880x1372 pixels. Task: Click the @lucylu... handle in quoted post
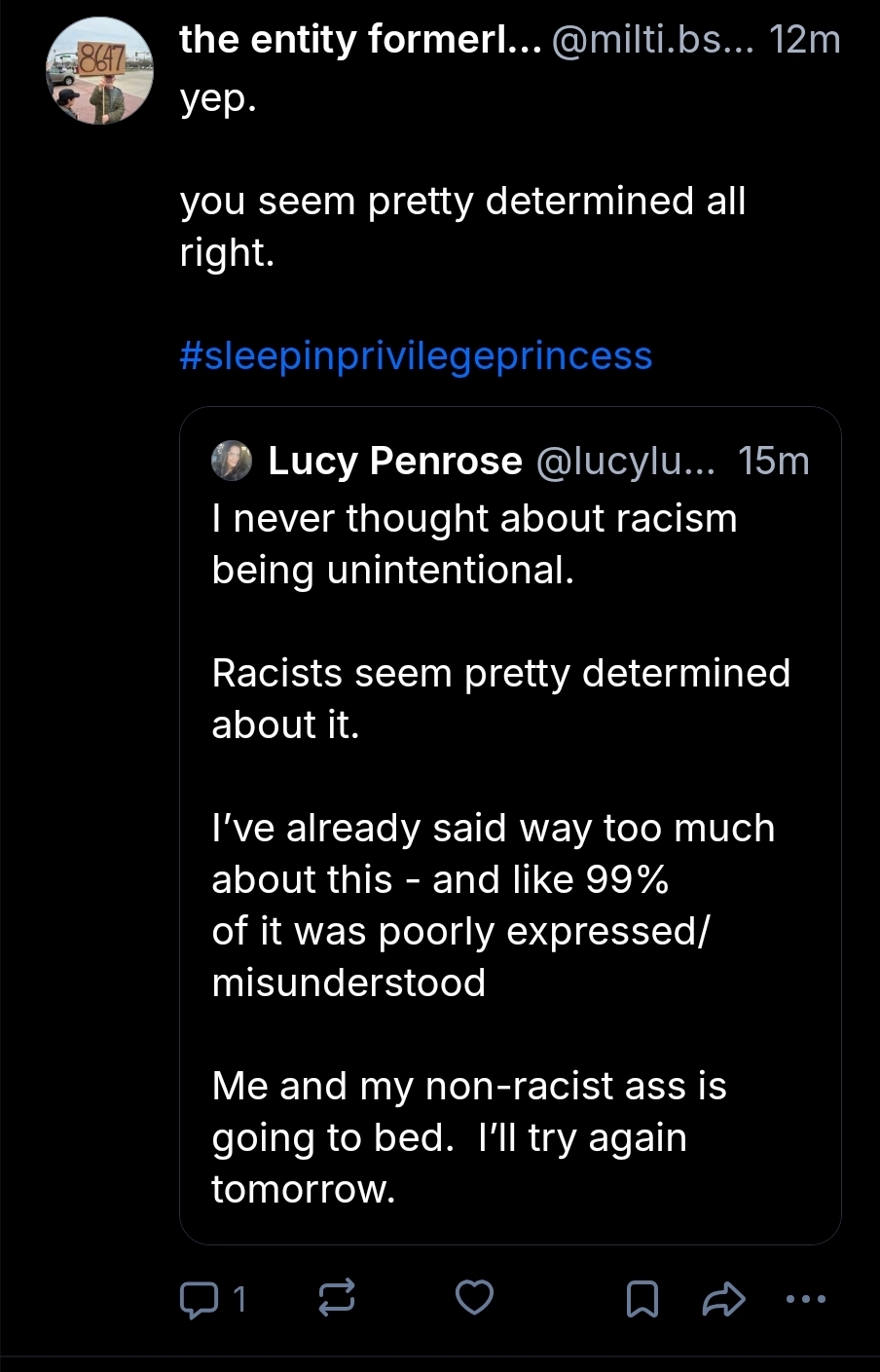tap(625, 461)
